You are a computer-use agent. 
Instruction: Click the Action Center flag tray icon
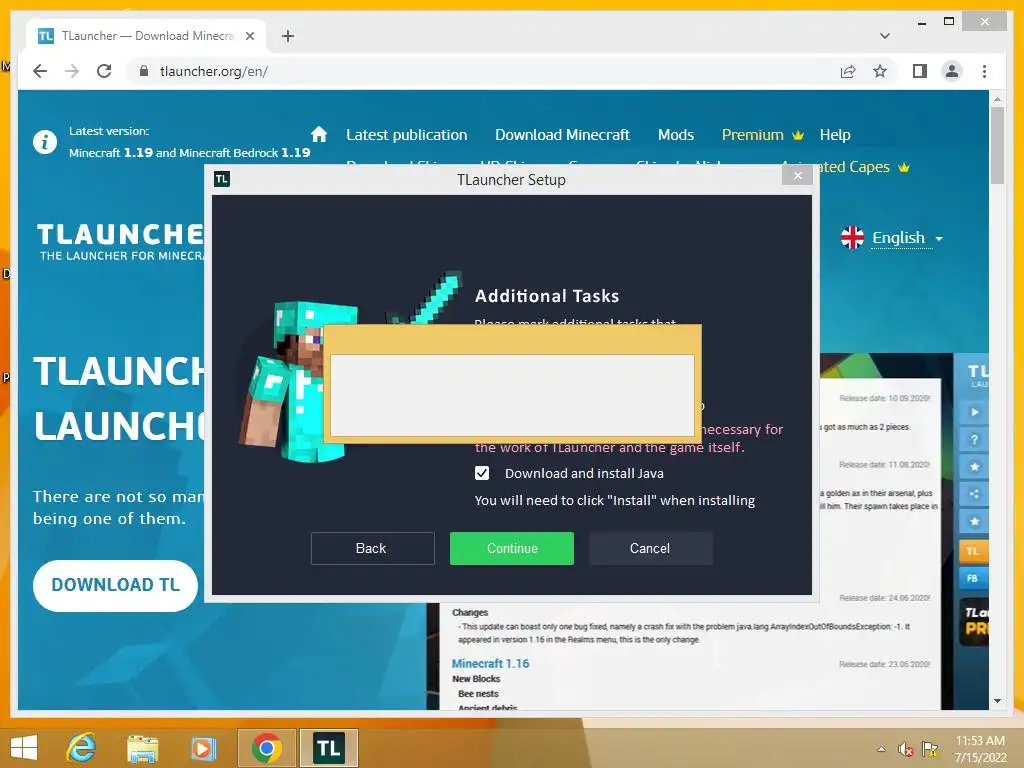[x=930, y=750]
